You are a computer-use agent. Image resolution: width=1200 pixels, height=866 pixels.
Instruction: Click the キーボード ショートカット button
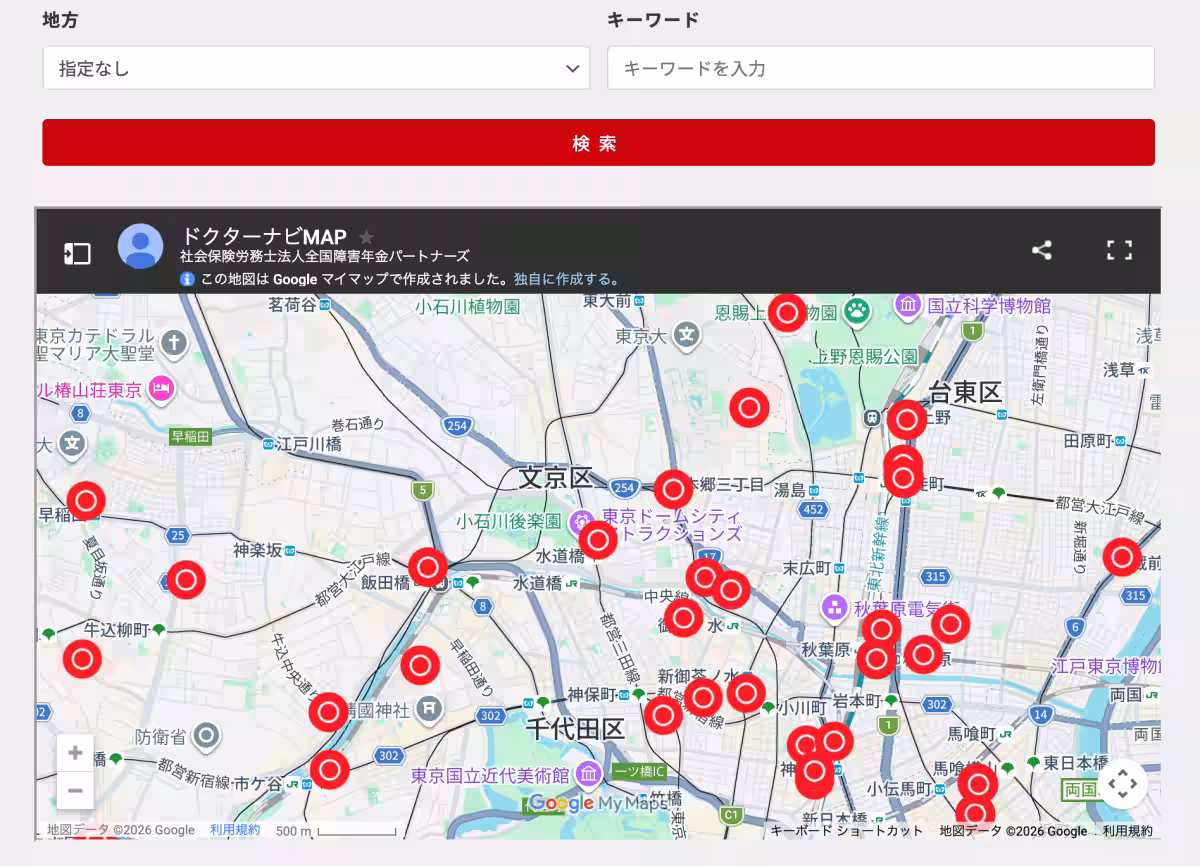(847, 831)
